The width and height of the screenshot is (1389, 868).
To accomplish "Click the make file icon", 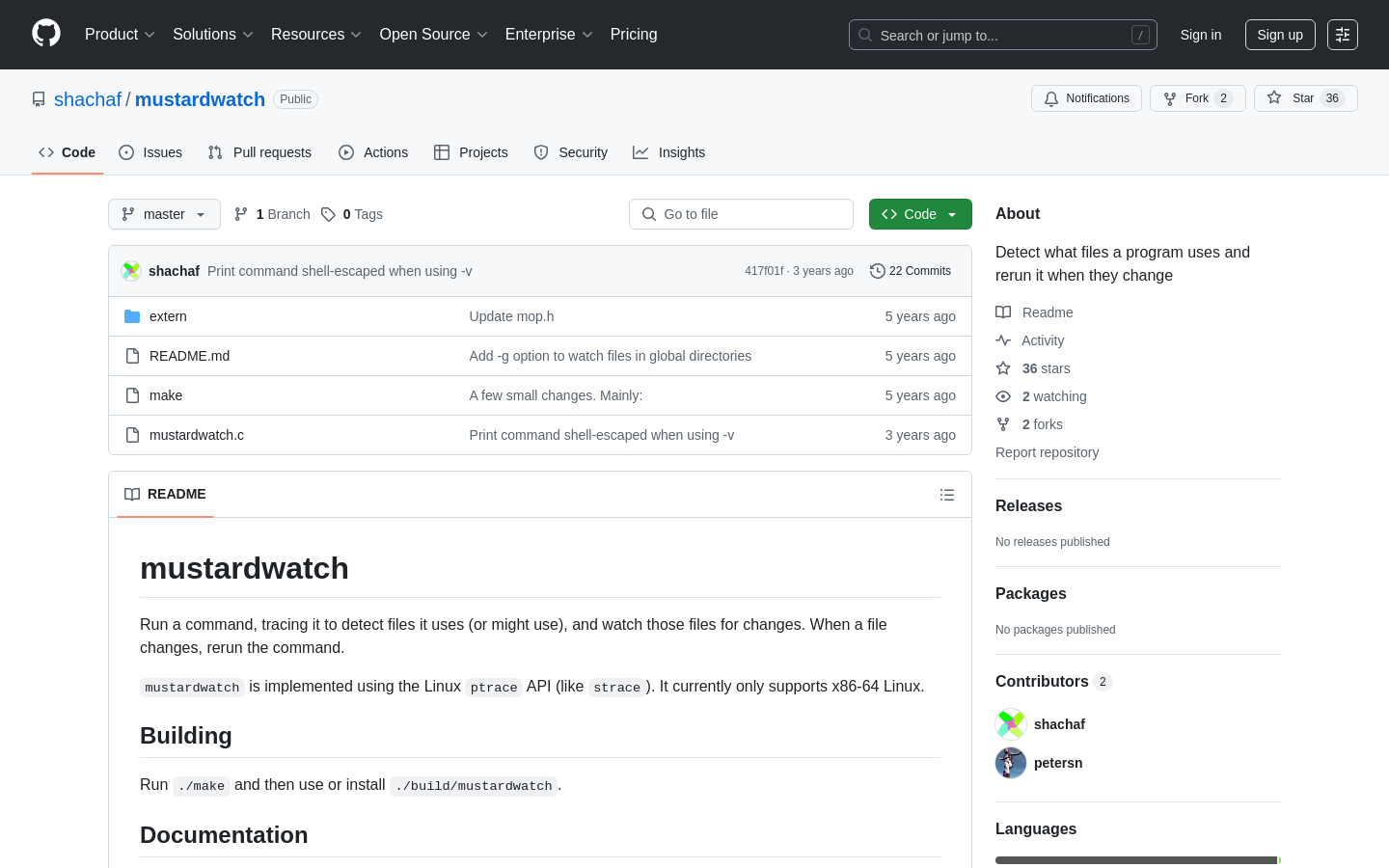I will (132, 395).
